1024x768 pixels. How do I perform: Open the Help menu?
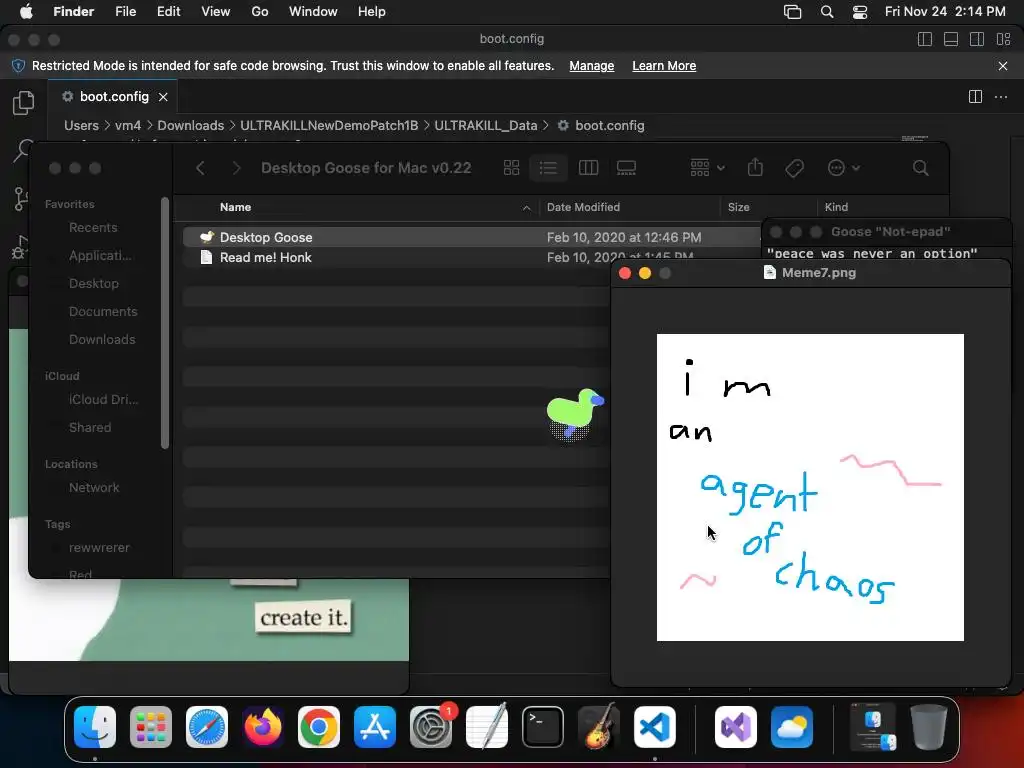coord(372,12)
